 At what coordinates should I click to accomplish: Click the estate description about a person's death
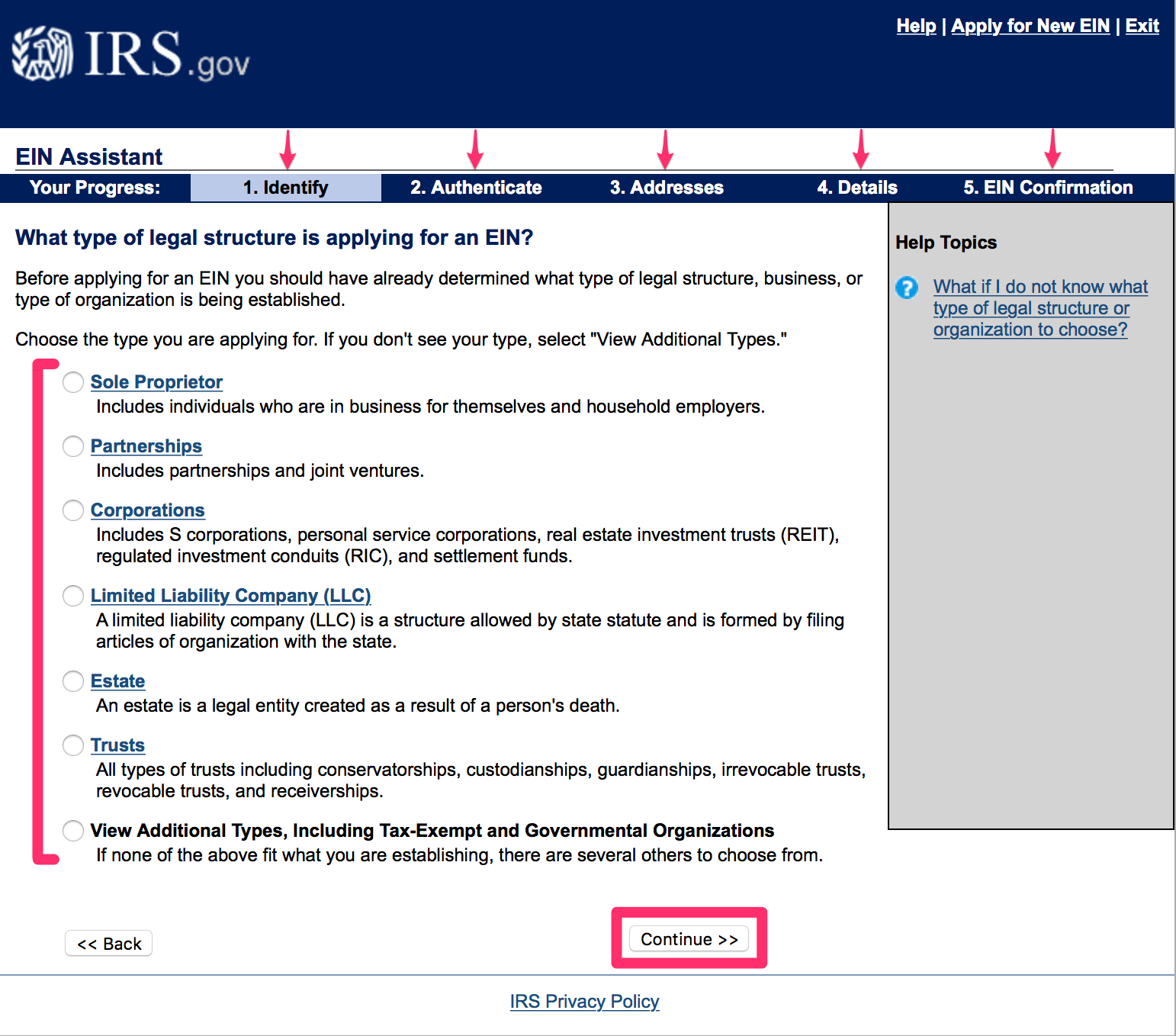(358, 706)
